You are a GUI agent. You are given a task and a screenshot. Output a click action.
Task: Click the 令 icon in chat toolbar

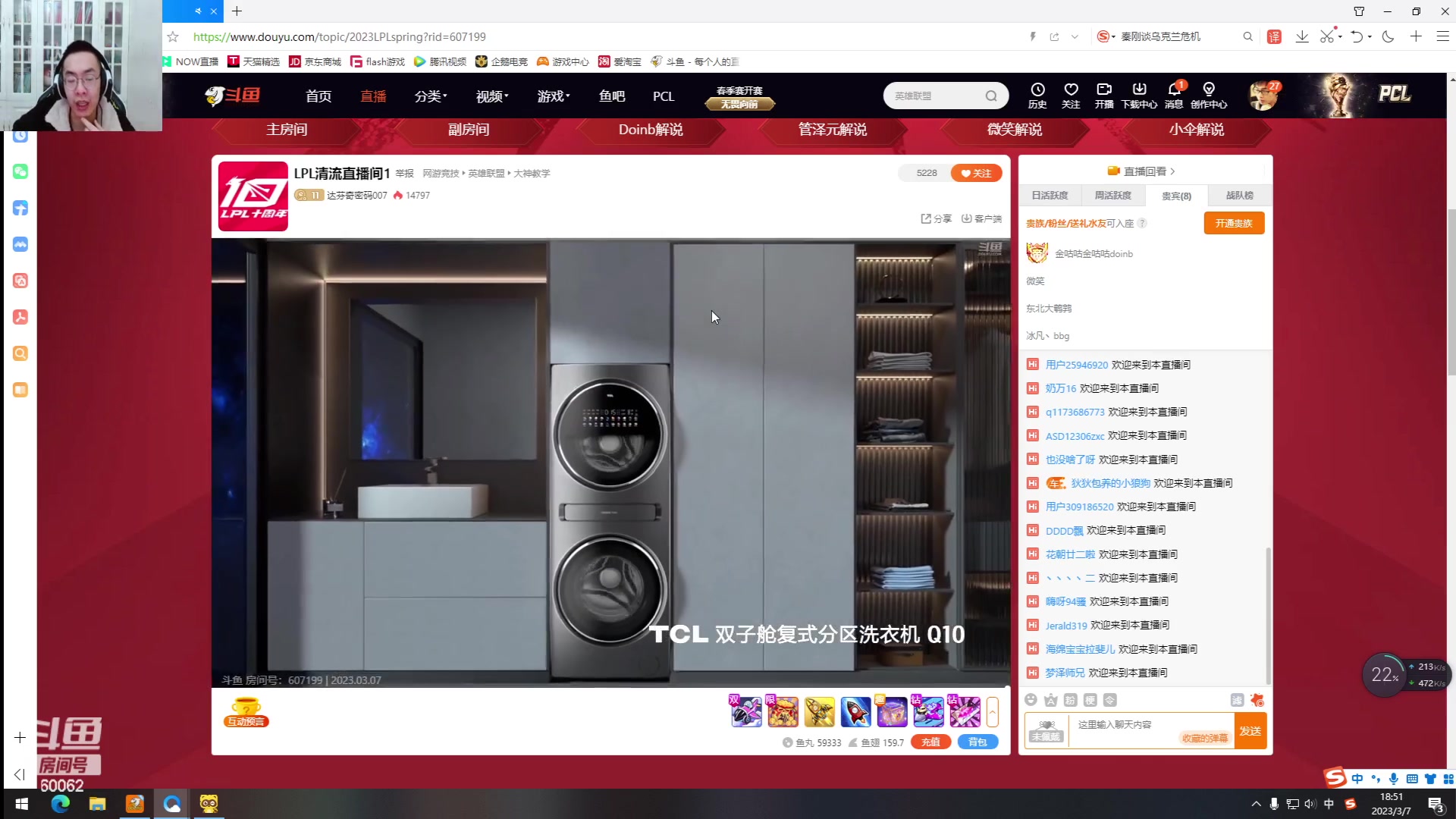pos(1109,700)
